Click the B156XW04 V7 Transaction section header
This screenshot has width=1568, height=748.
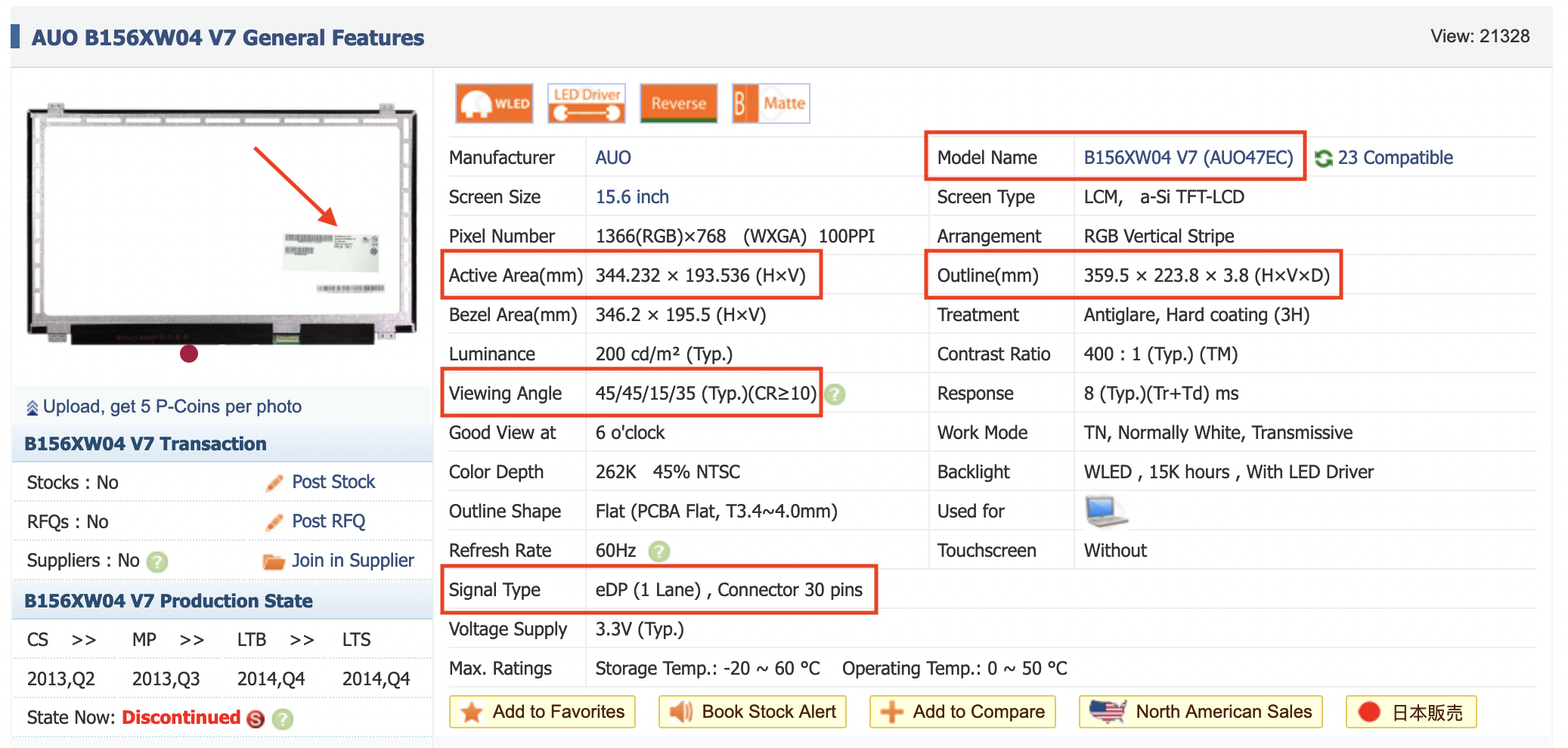[x=146, y=444]
